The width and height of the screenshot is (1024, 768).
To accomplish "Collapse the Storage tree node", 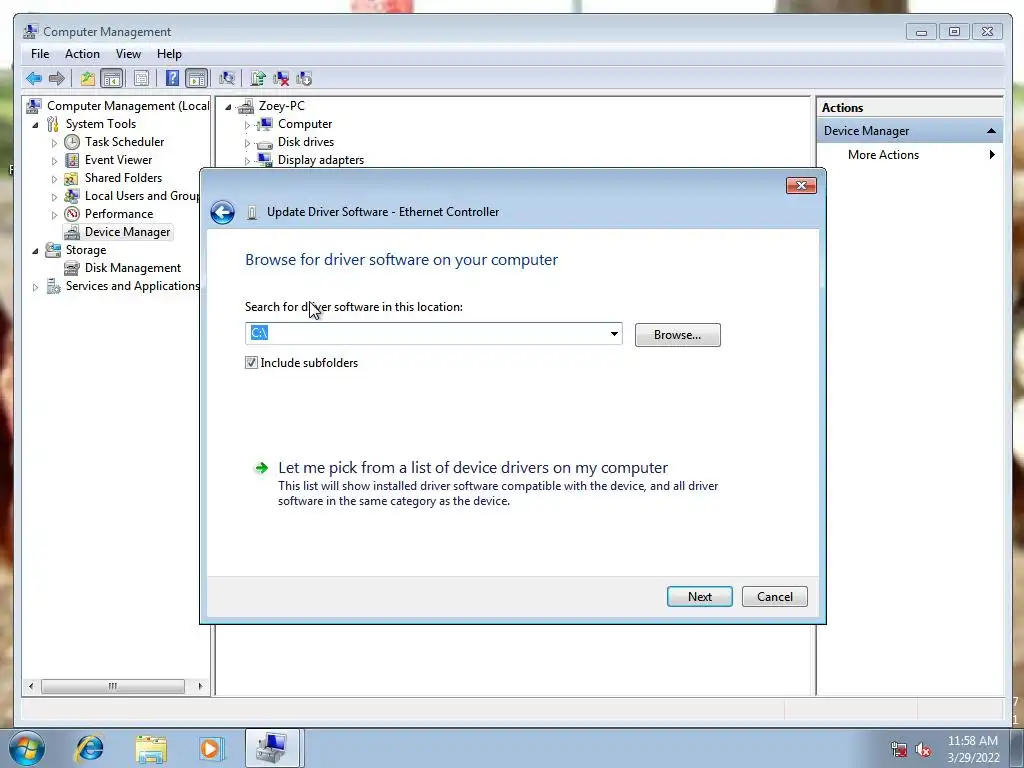I will (x=35, y=250).
